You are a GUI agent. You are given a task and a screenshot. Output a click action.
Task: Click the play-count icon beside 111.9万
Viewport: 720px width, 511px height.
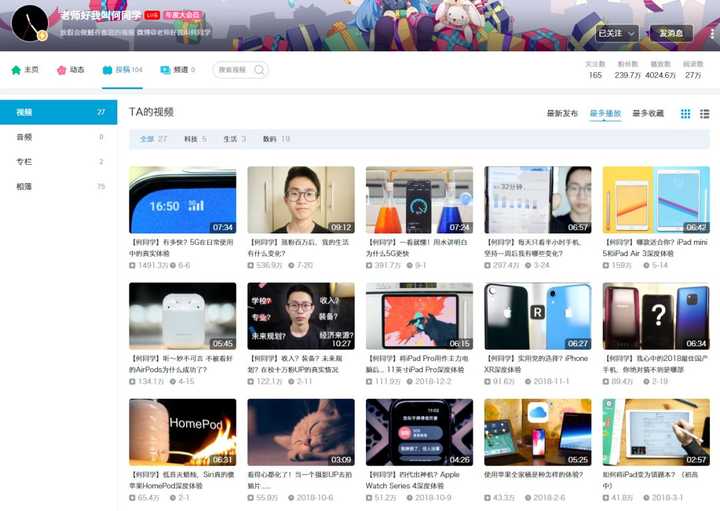coord(369,382)
